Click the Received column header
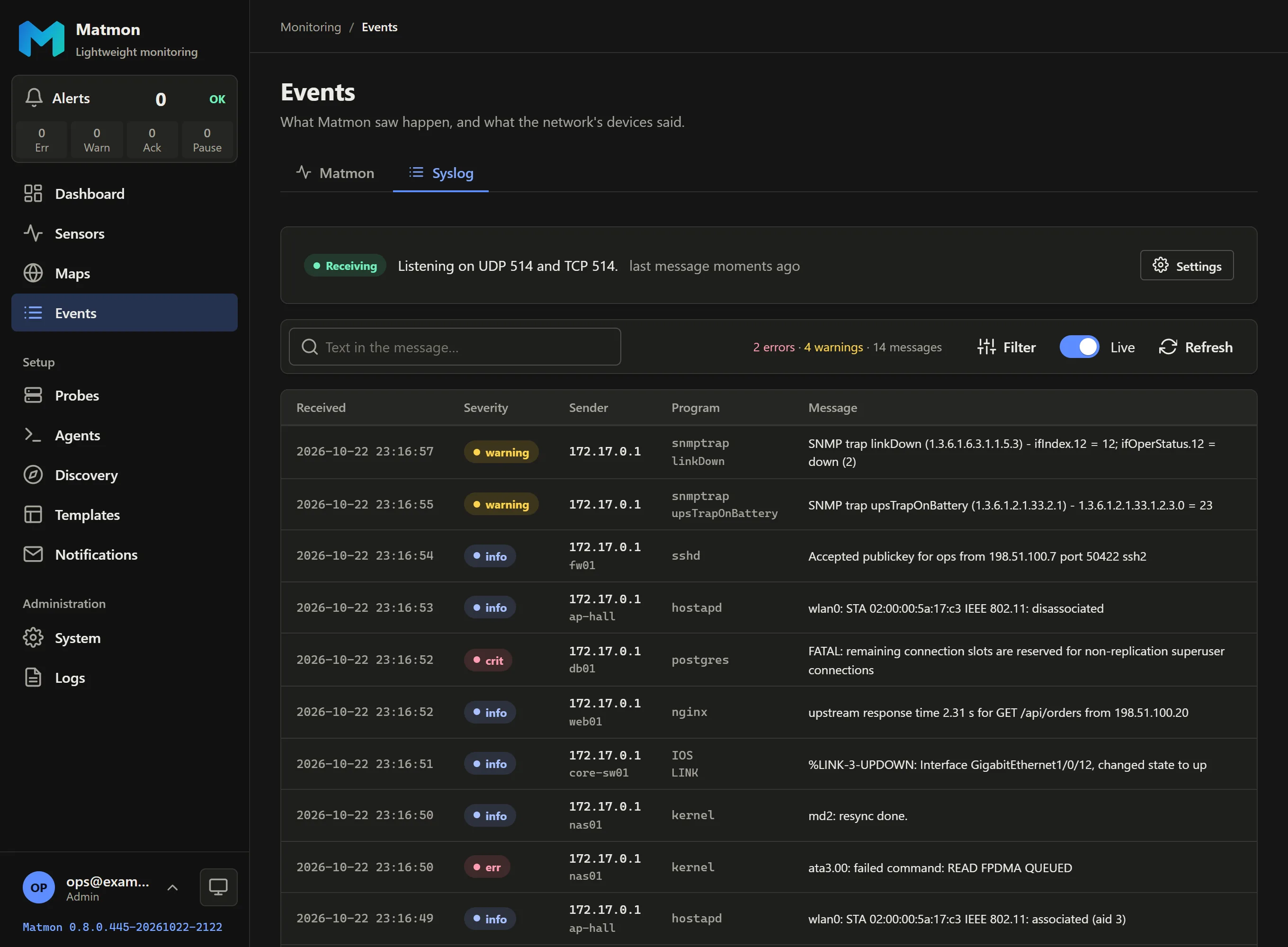 click(321, 408)
